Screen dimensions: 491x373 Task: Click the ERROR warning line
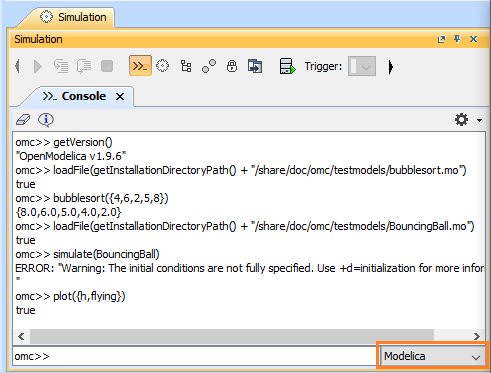click(250, 268)
